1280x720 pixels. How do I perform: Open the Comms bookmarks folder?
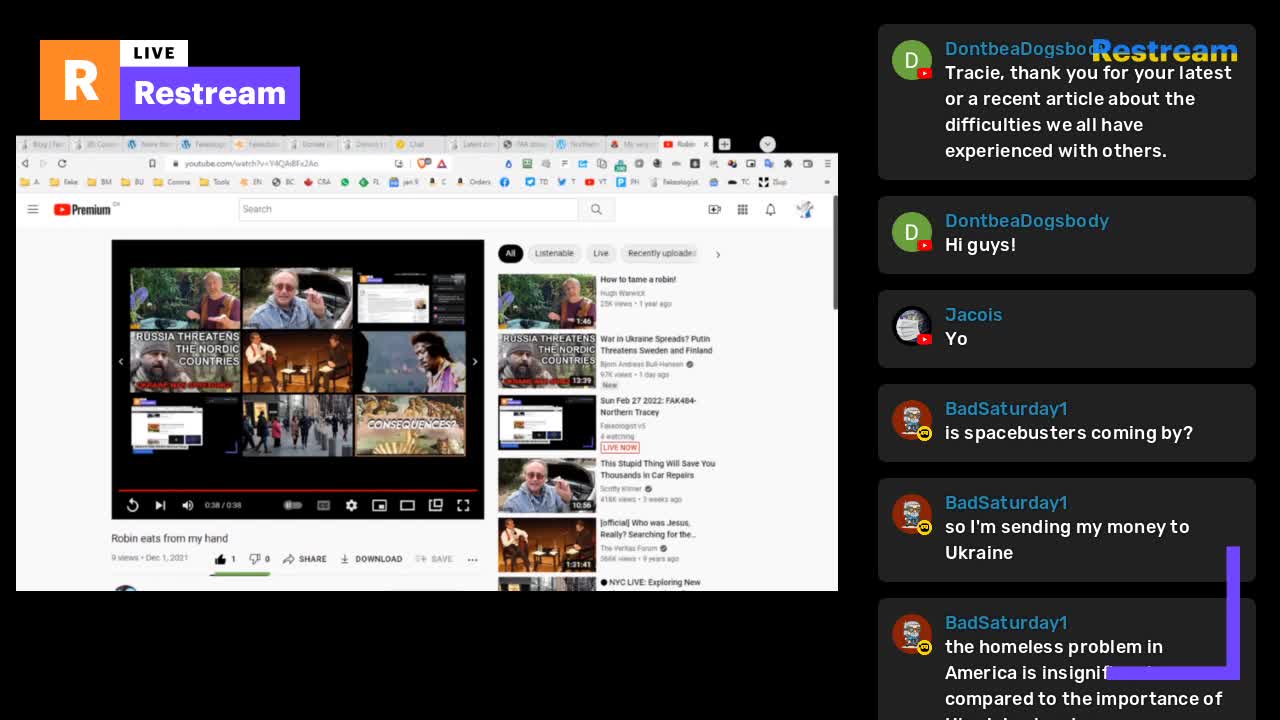[172, 182]
